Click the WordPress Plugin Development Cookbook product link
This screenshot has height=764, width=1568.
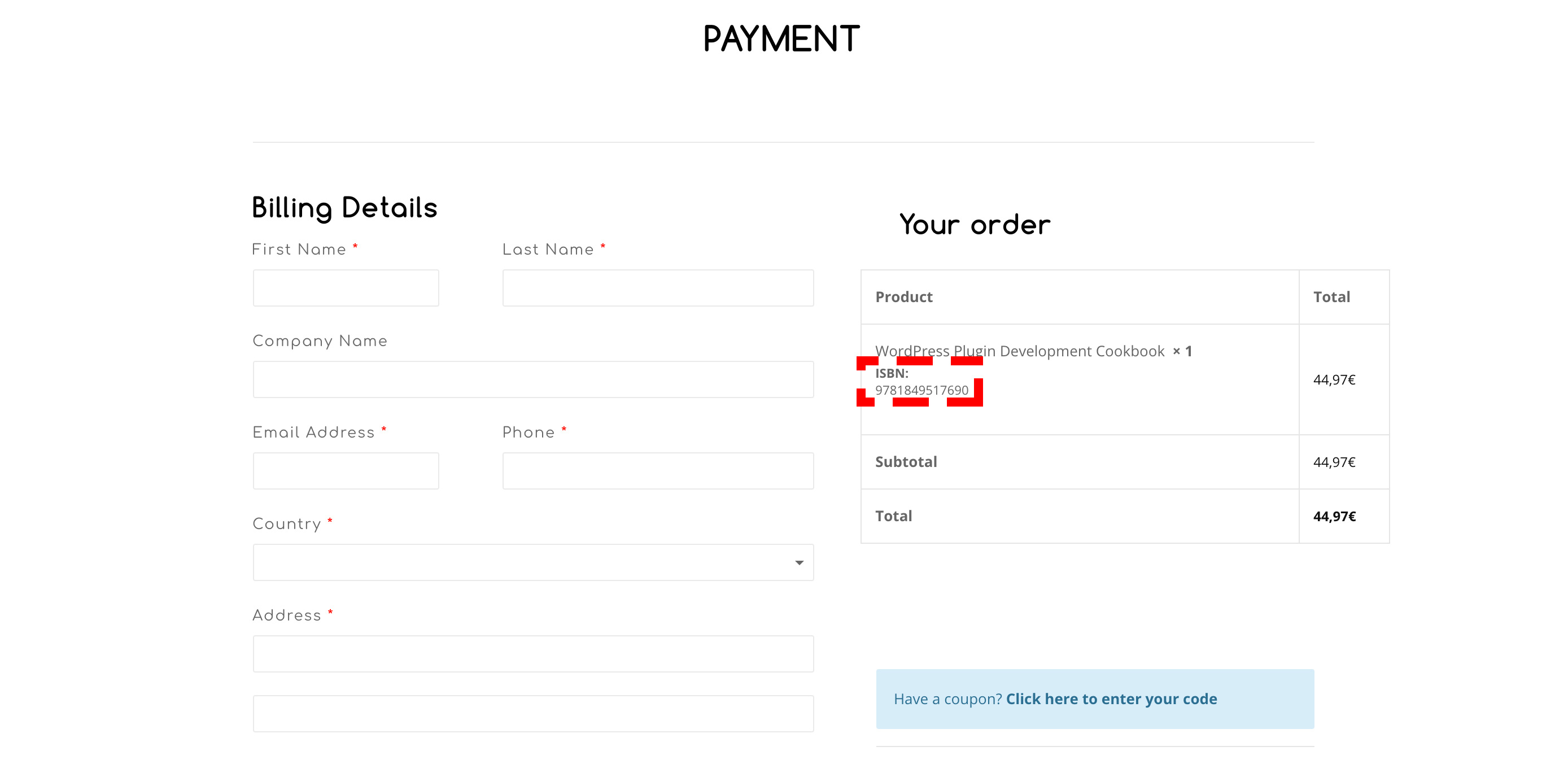1020,350
